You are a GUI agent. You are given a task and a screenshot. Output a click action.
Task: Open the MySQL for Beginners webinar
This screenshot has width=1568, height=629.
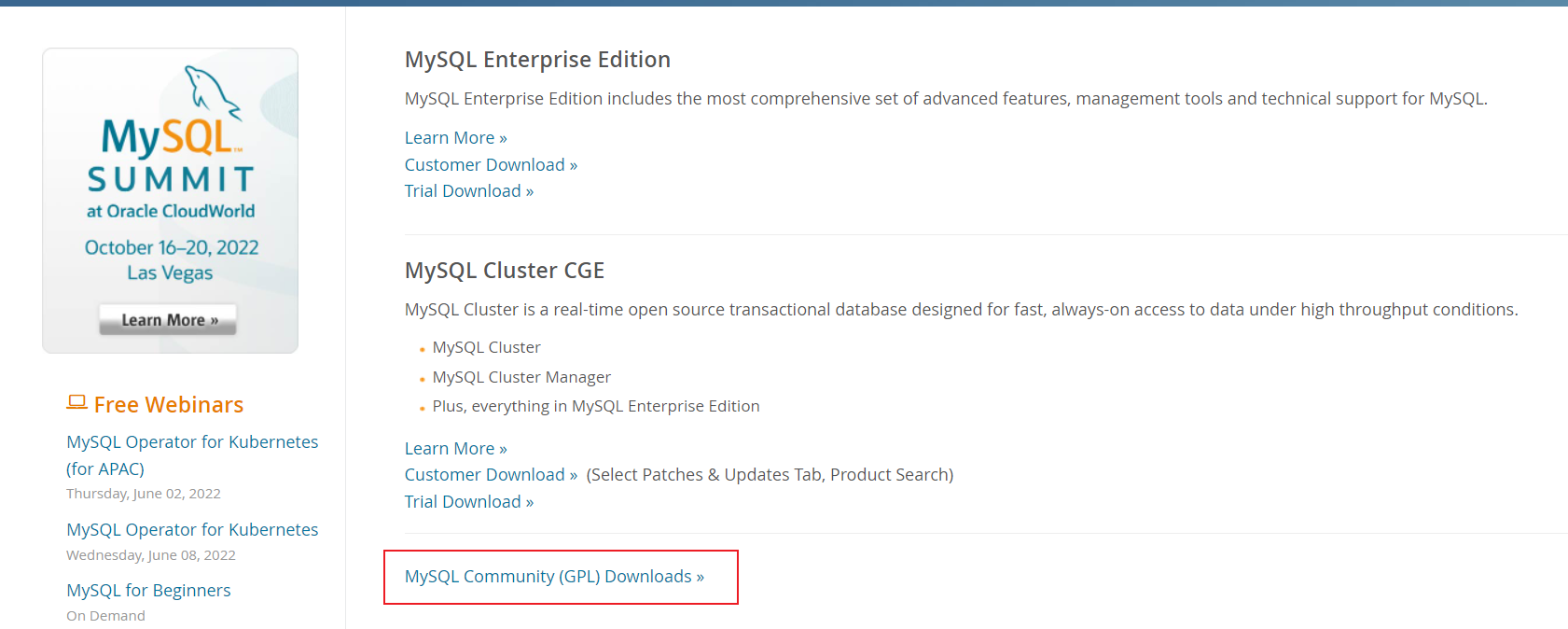[148, 591]
